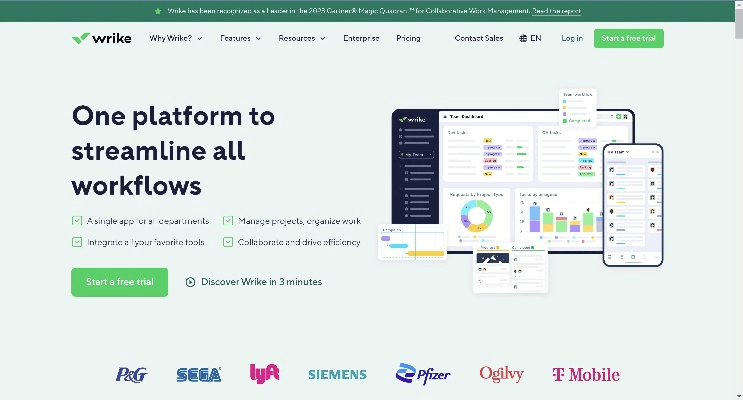Go to the Pricing page
Screen dimensions: 743x400
pyautogui.click(x=408, y=38)
